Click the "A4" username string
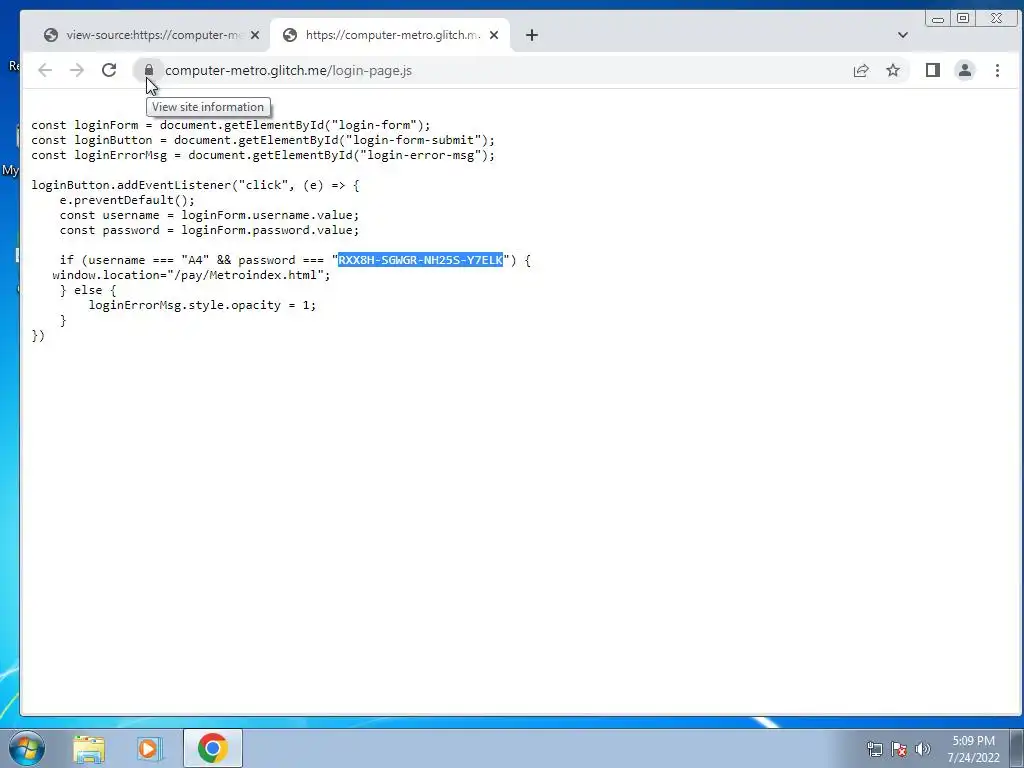 point(195,260)
